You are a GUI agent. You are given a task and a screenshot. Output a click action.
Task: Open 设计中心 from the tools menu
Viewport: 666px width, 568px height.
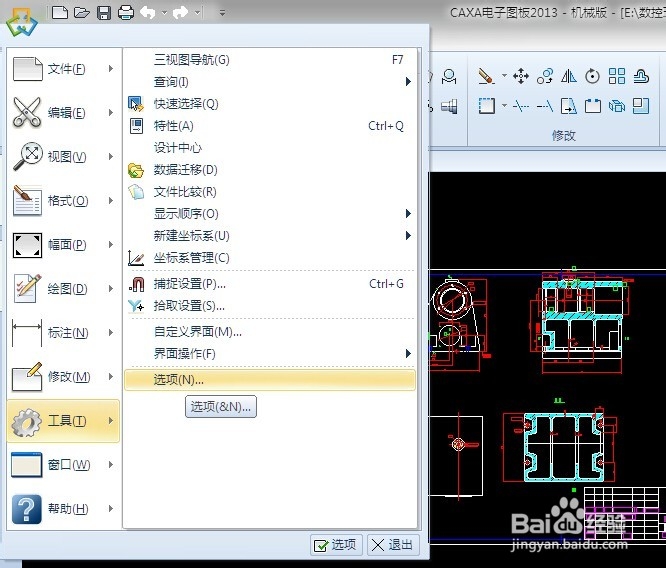tap(270, 148)
